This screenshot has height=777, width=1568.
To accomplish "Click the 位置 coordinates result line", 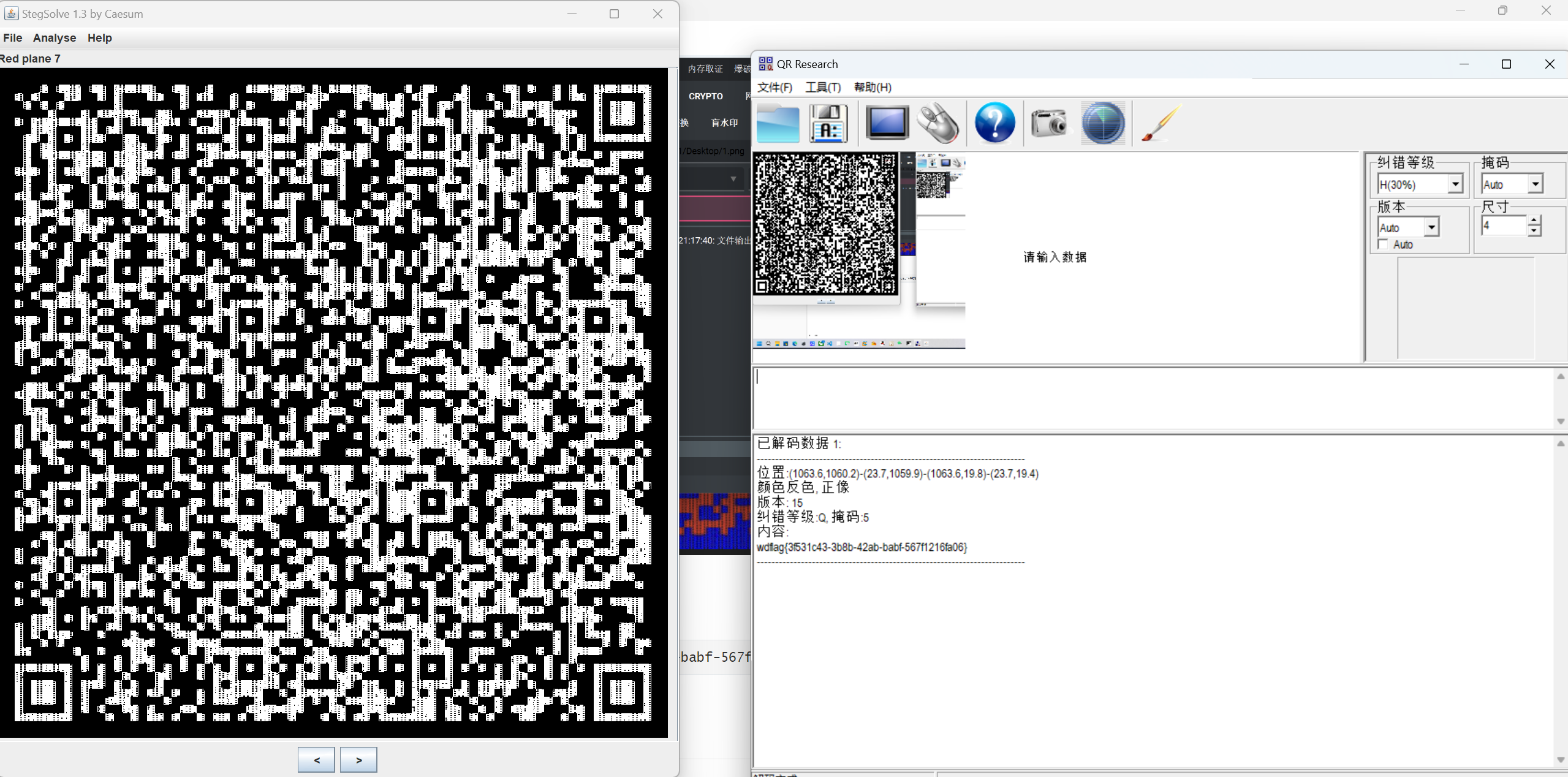I will coord(898,473).
